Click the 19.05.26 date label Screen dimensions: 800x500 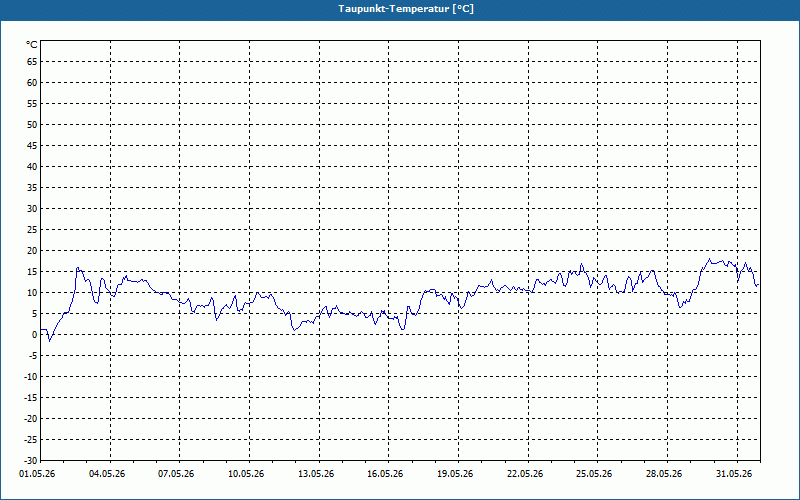[455, 474]
